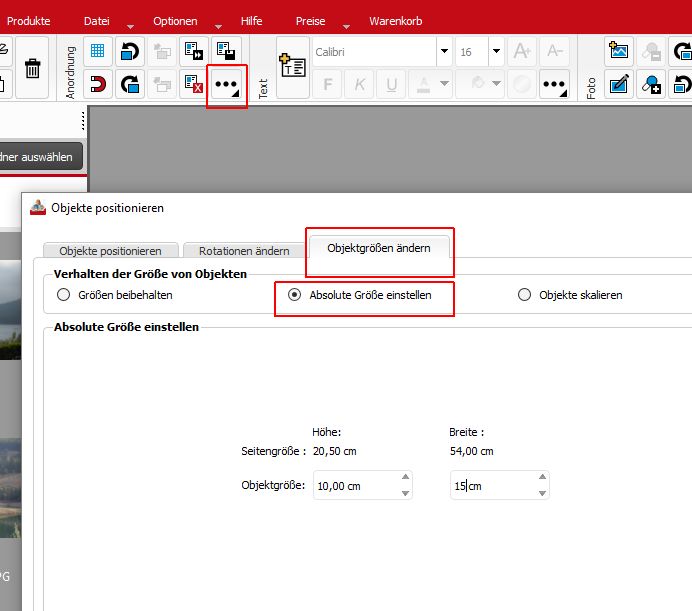The image size is (692, 611).
Task: Switch to 'Objekte positionieren' tab
Action: [110, 251]
